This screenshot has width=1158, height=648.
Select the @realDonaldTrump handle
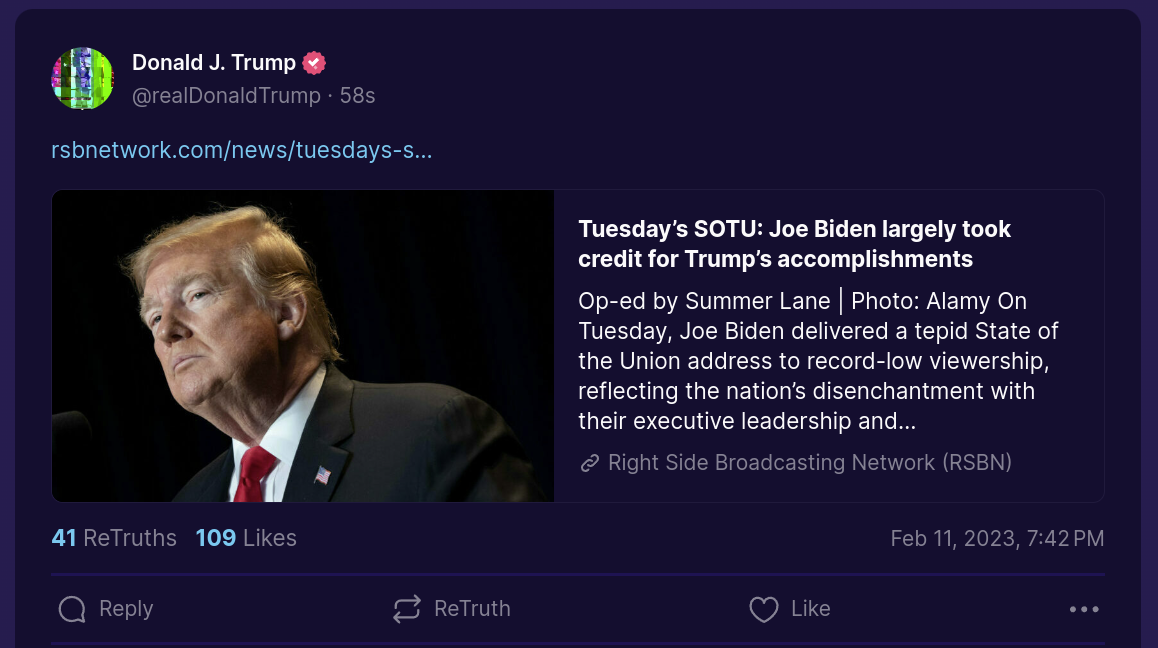tap(226, 96)
